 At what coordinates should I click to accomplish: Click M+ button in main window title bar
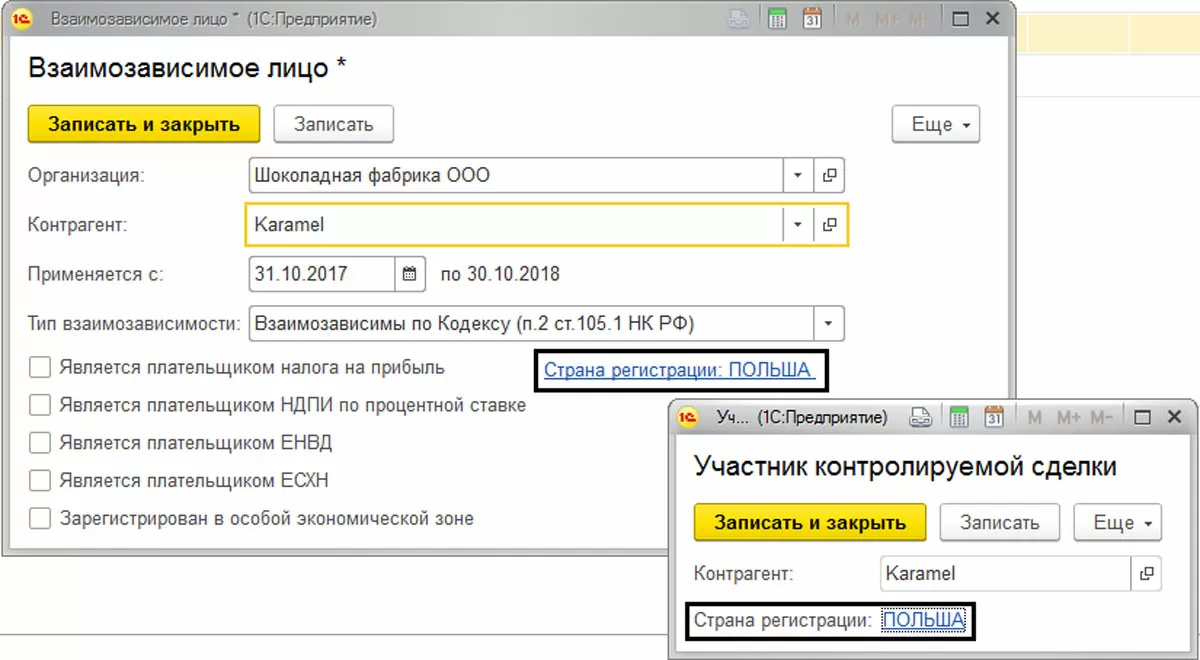tap(885, 19)
